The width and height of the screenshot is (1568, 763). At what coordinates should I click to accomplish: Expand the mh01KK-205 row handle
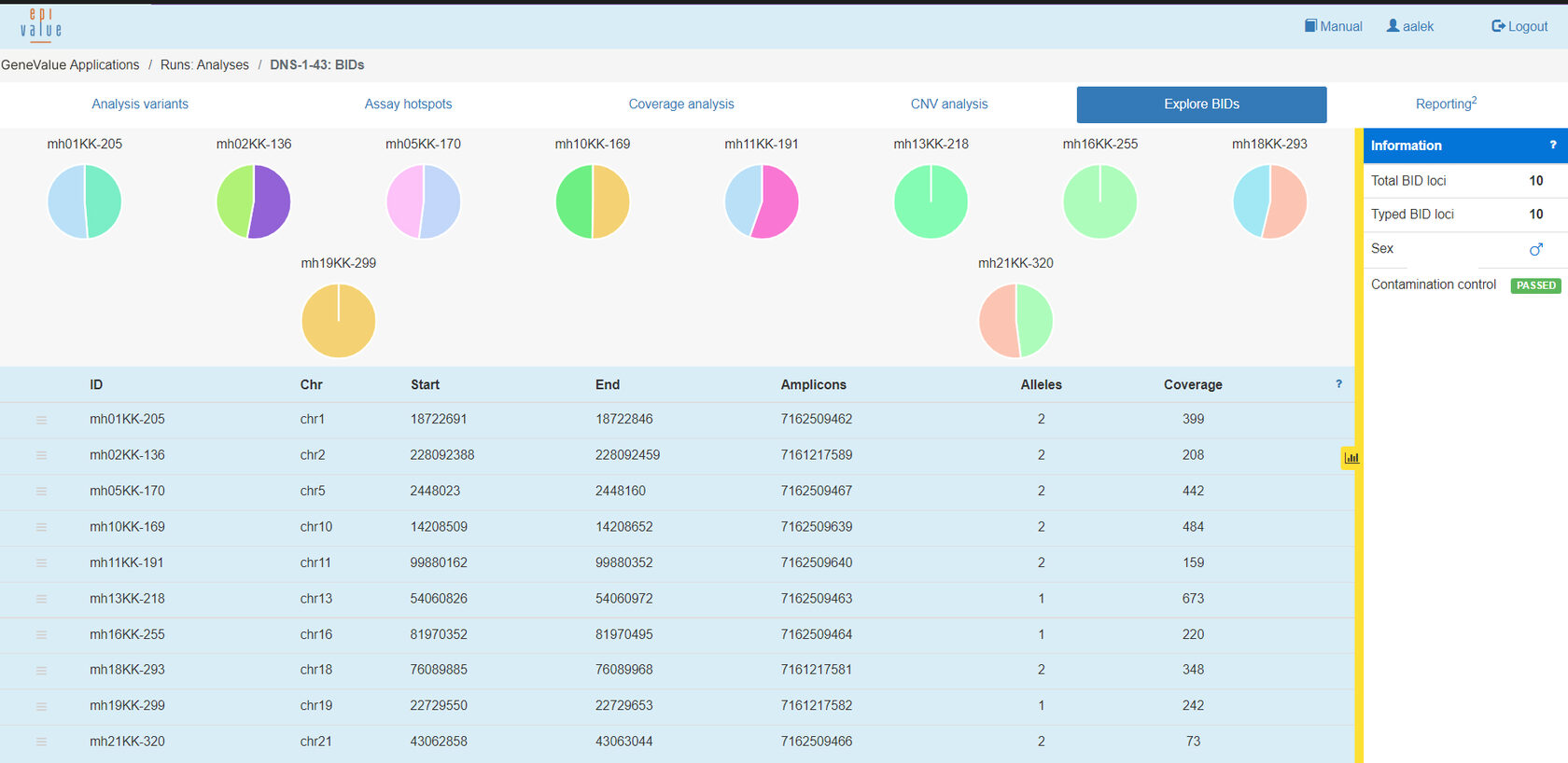(41, 420)
